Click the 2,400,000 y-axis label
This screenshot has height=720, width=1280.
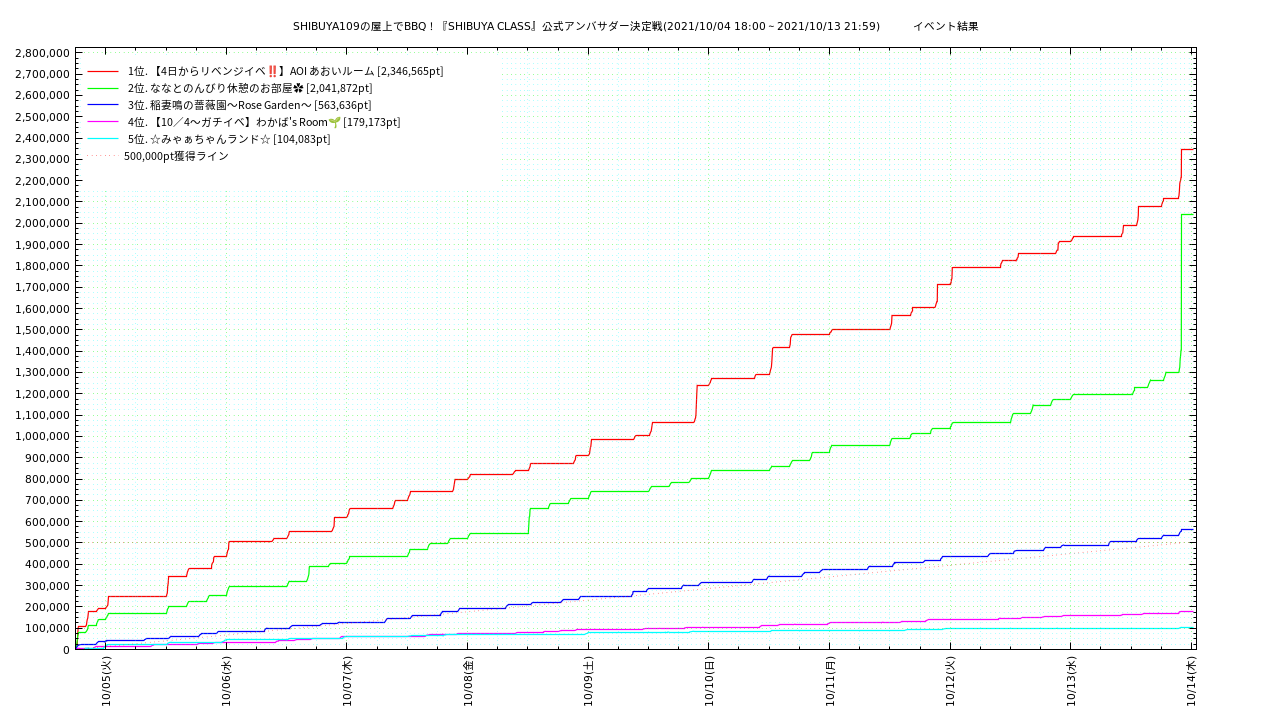(x=43, y=138)
